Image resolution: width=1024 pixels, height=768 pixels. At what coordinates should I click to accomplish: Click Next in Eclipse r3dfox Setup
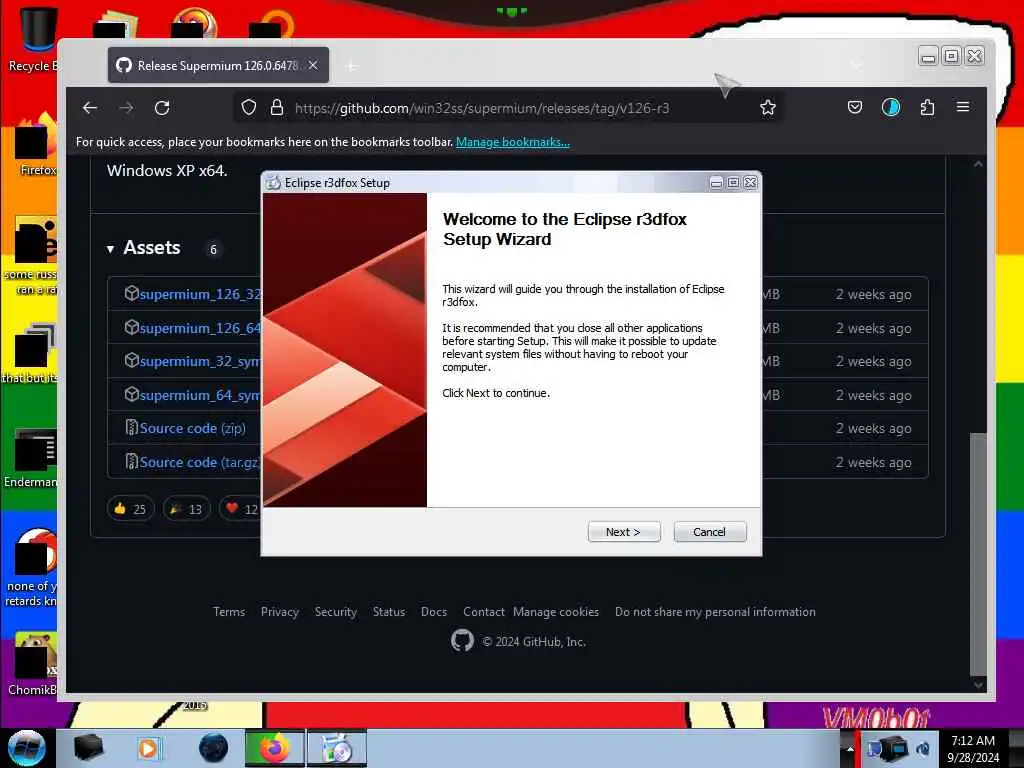point(624,532)
